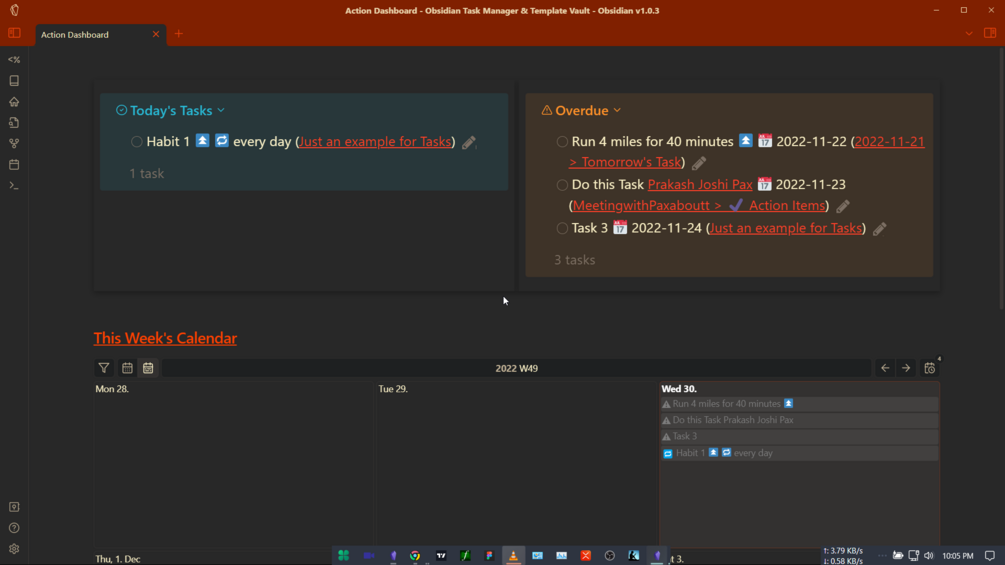Screen dimensions: 1005x565
Task: Click the 10:05 PM taskbar clock
Action: (958, 556)
